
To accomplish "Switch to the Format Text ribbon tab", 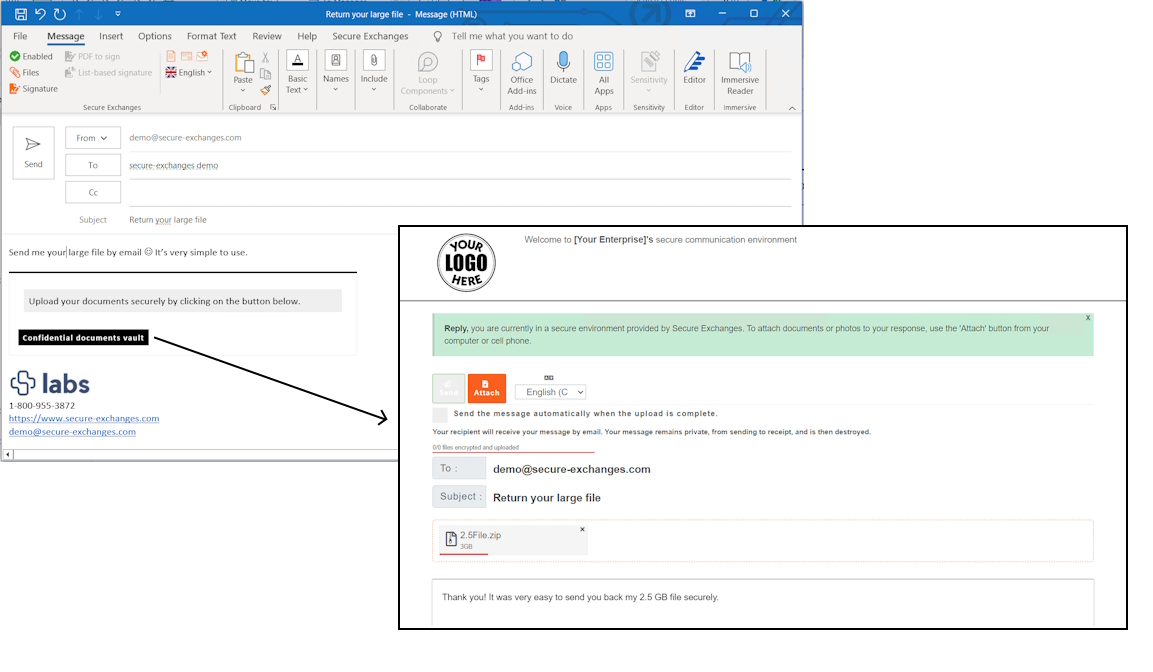I will [x=211, y=35].
